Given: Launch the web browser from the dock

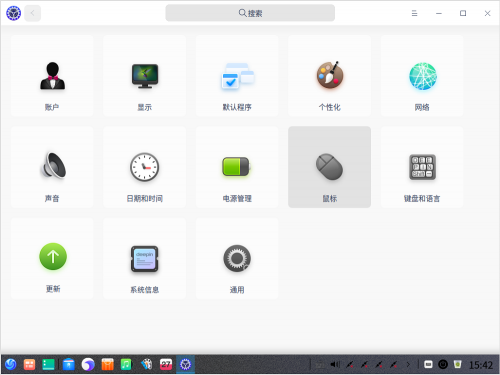Looking at the screenshot, I should coord(88,364).
